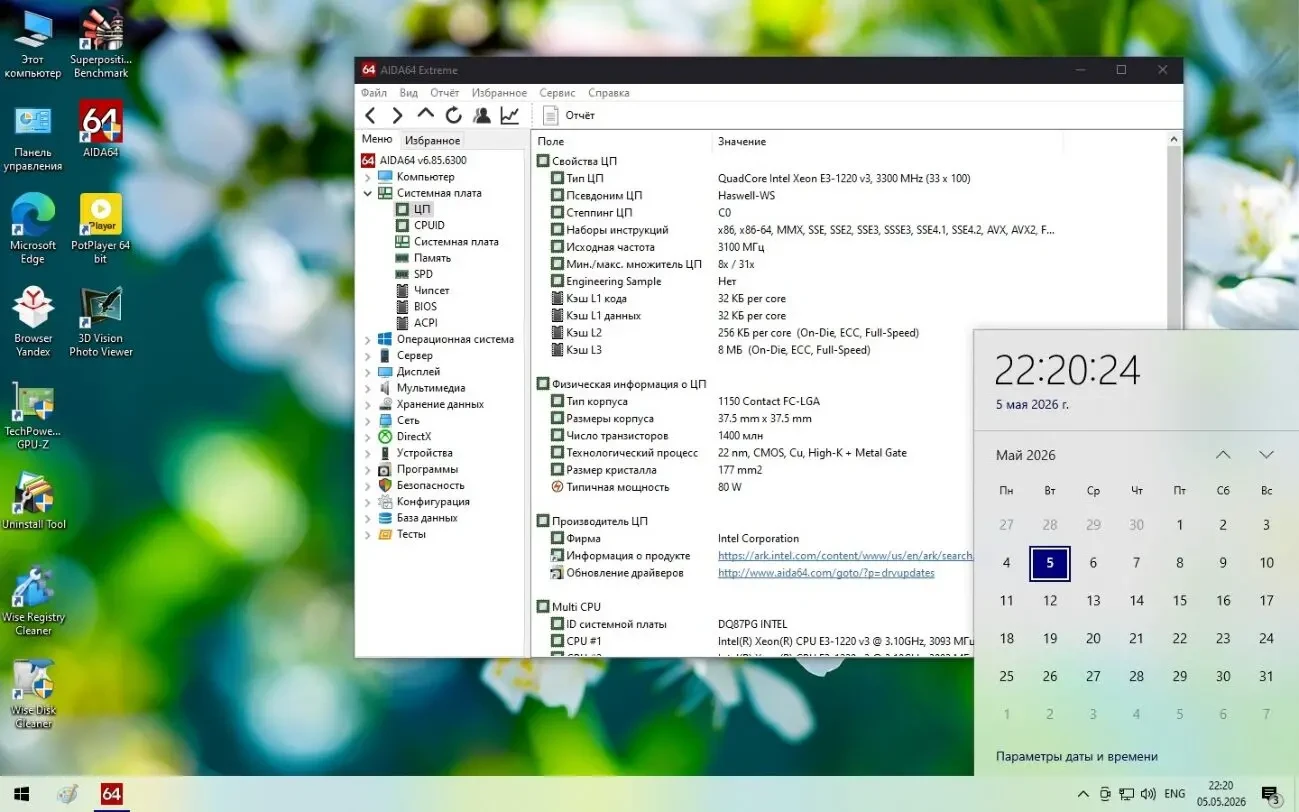This screenshot has height=812, width=1299.
Task: Switch to the Избранное panel tab
Action: tap(432, 141)
